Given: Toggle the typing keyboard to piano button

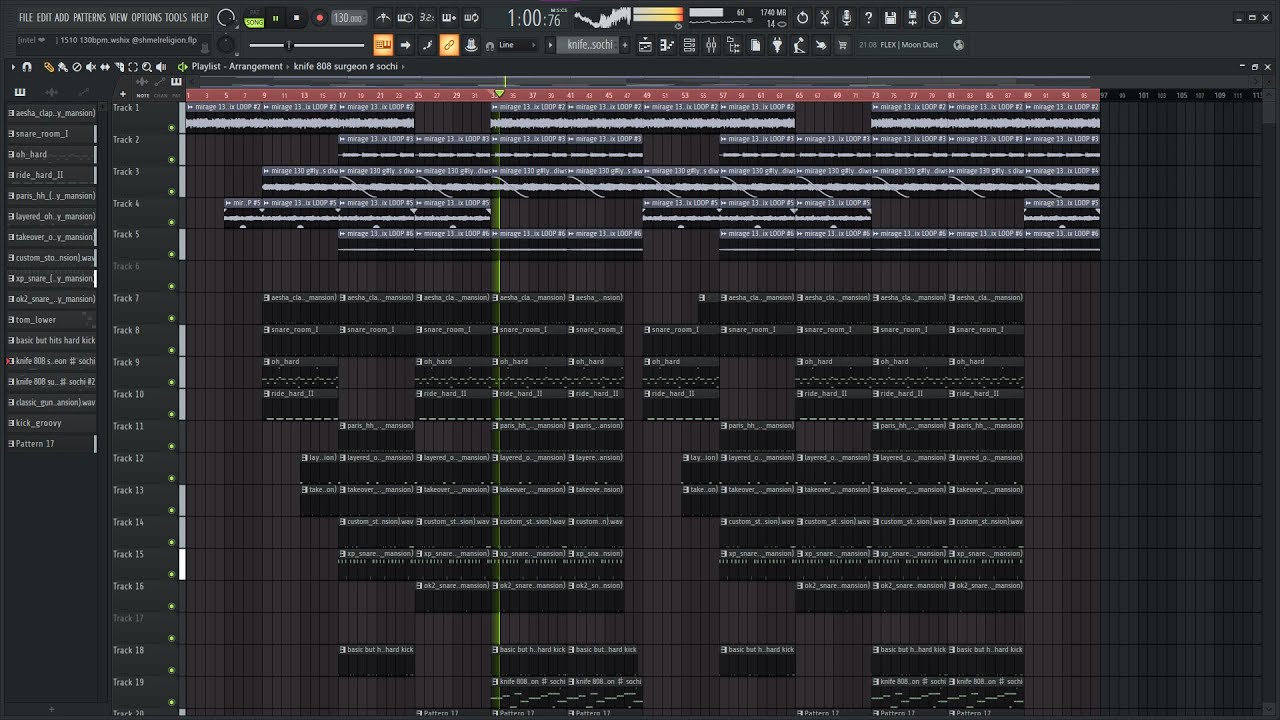Looking at the screenshot, I should pos(383,45).
